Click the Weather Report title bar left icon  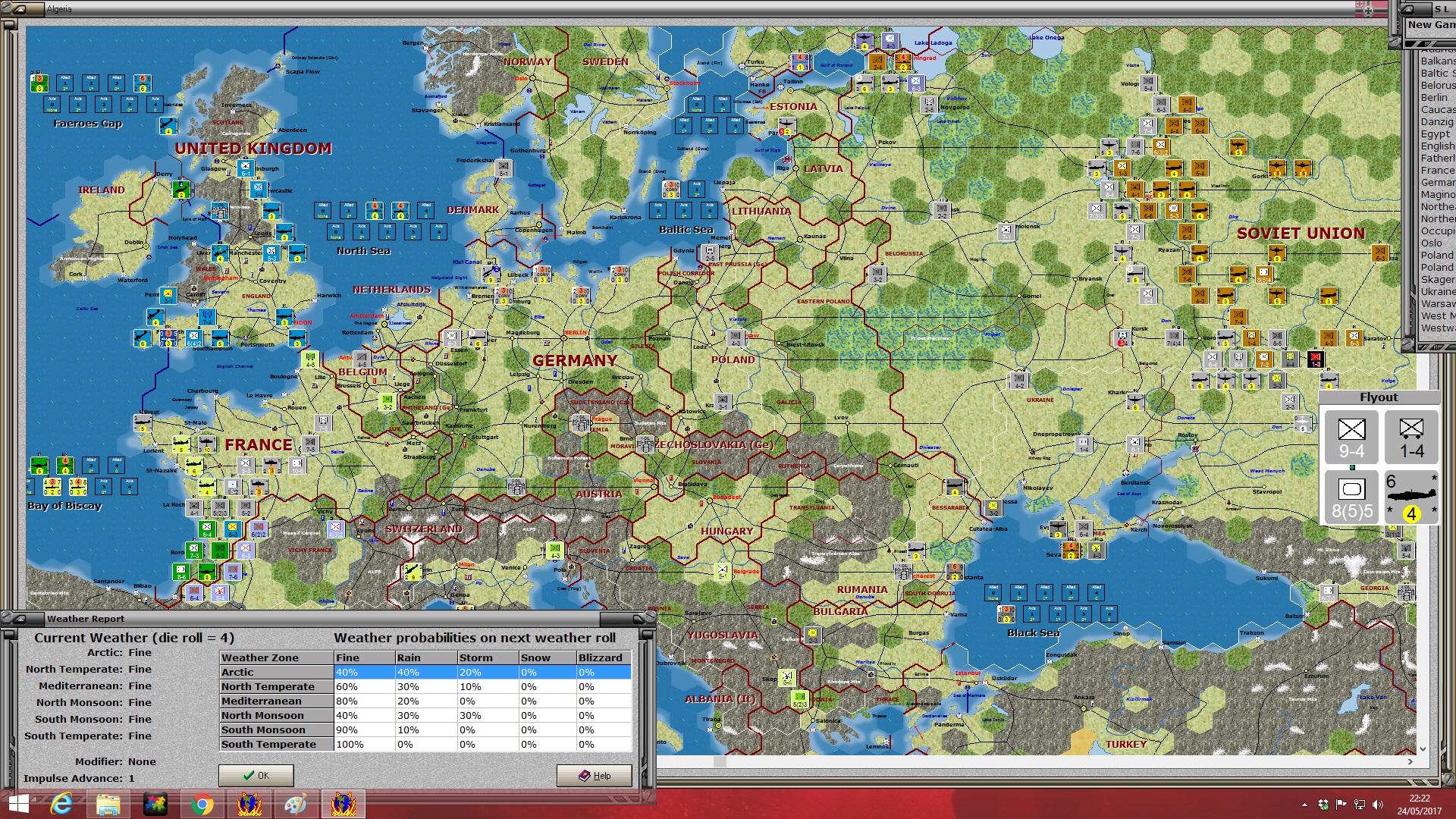(21, 619)
